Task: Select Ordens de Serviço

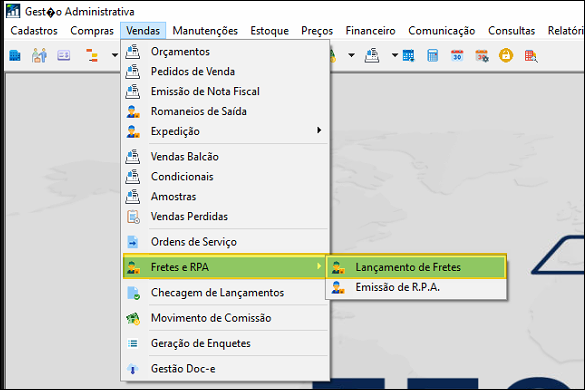Action: click(x=225, y=242)
